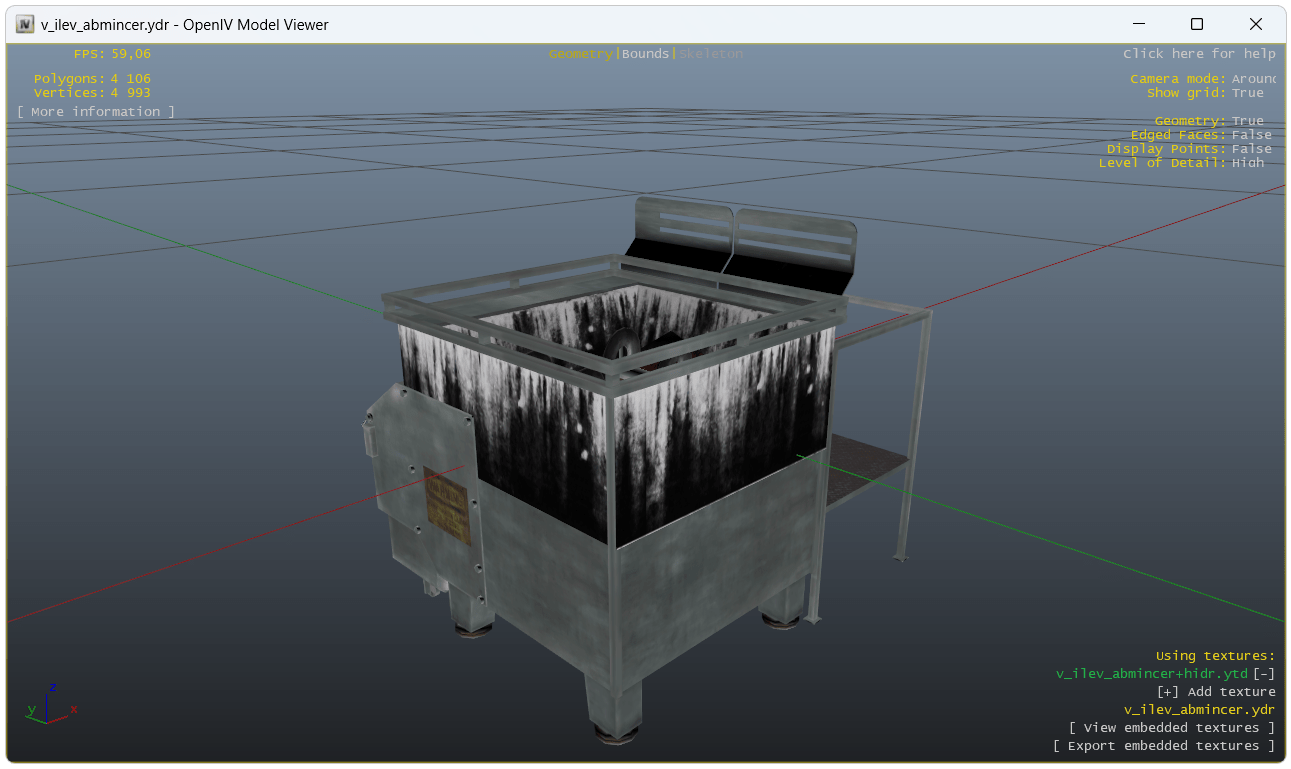Select the v_ilev_abmincer+hidr.ytd texture entry
The image size is (1291, 769).
click(1152, 674)
